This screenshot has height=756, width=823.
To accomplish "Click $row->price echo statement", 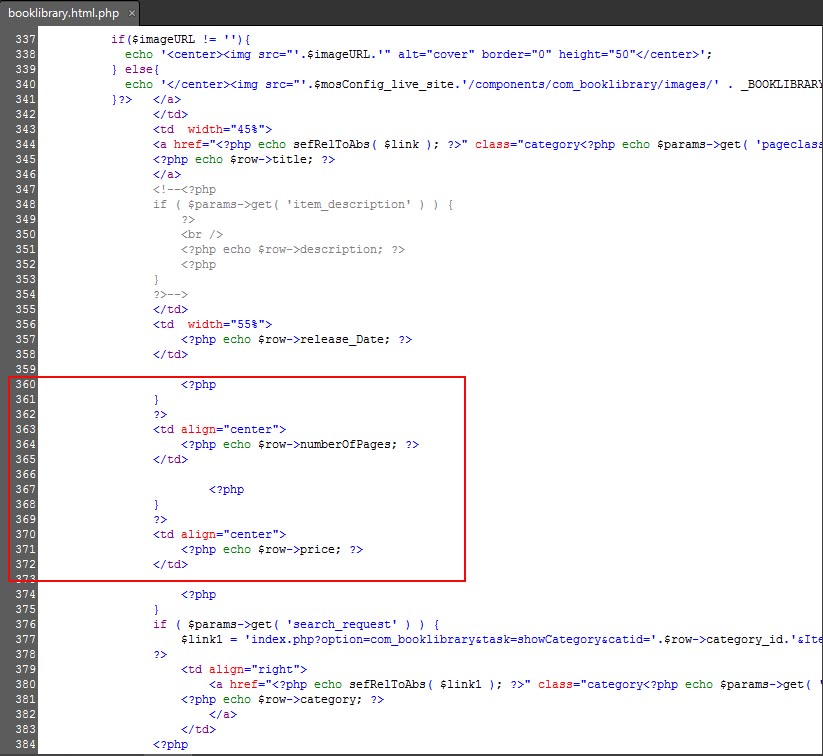I will pos(272,550).
